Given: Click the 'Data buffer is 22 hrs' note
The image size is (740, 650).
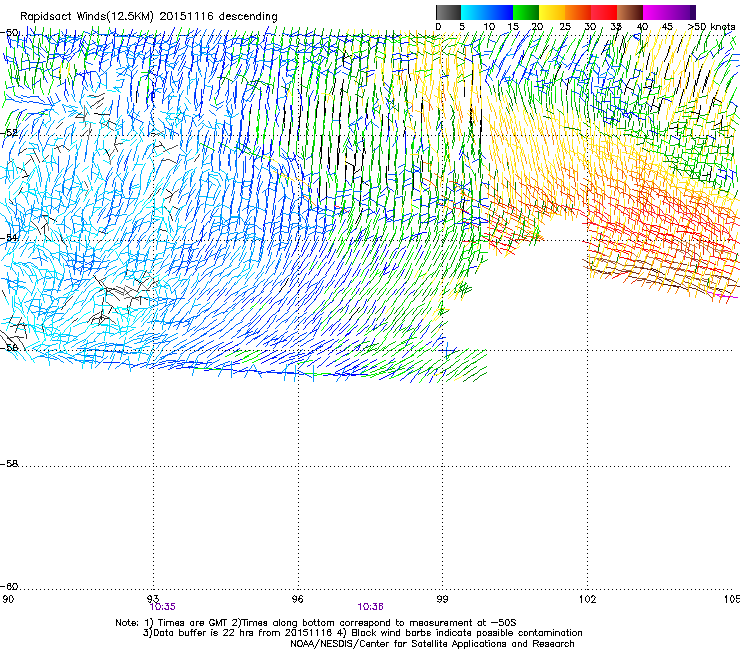Looking at the screenshot, I should (x=362, y=633).
